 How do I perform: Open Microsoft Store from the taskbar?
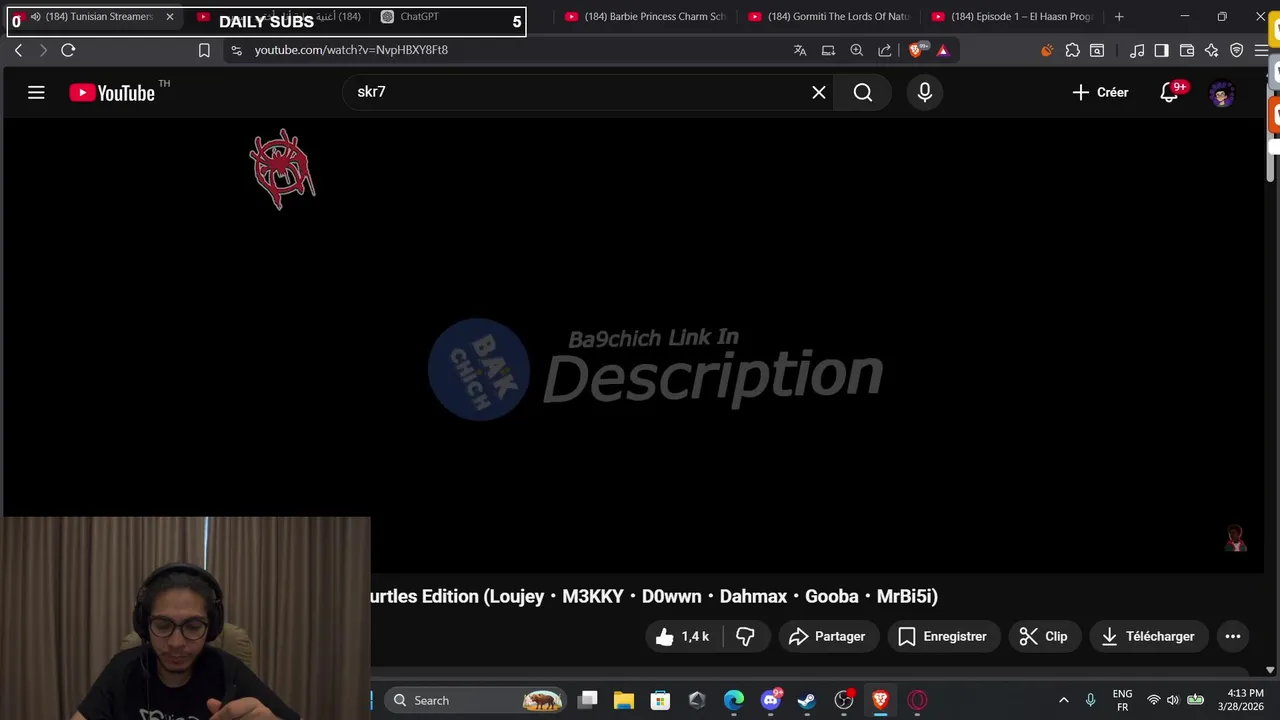(660, 700)
